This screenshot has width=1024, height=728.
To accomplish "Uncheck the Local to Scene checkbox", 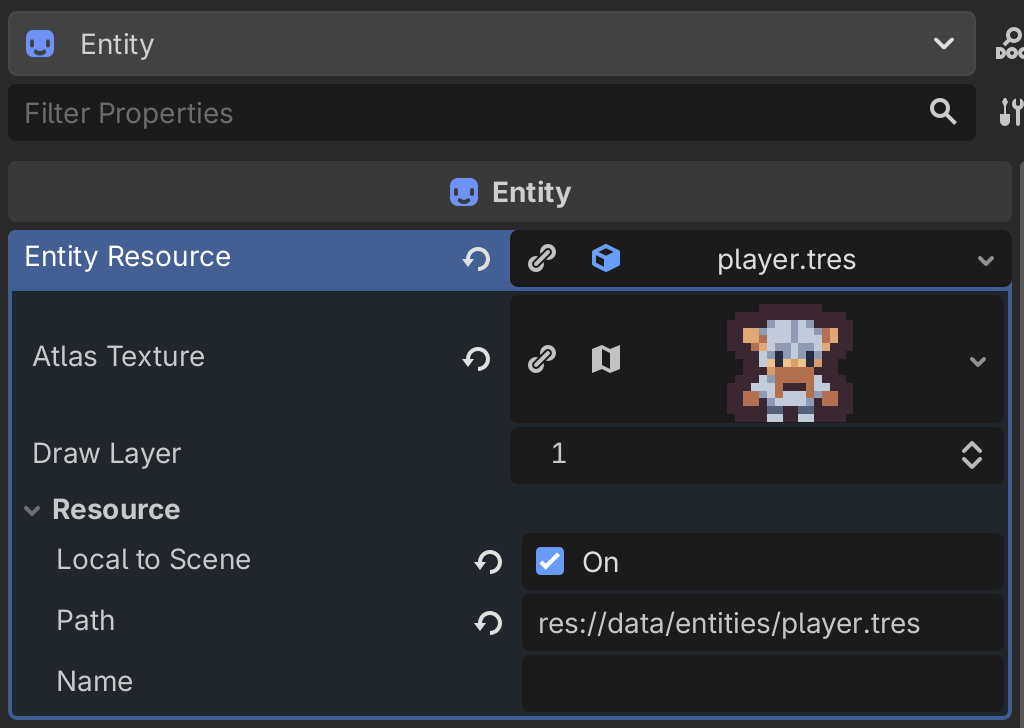I will [x=550, y=561].
